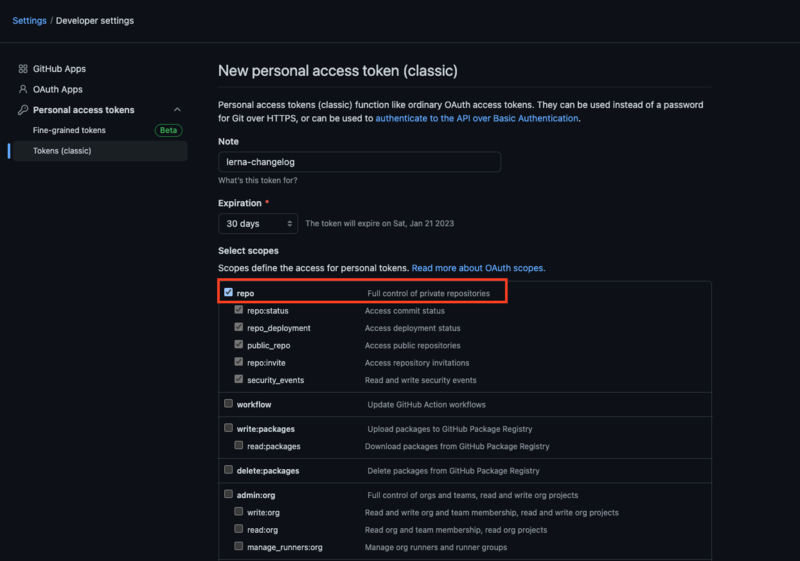
Task: Enable the workflow scope checkbox
Action: (228, 403)
